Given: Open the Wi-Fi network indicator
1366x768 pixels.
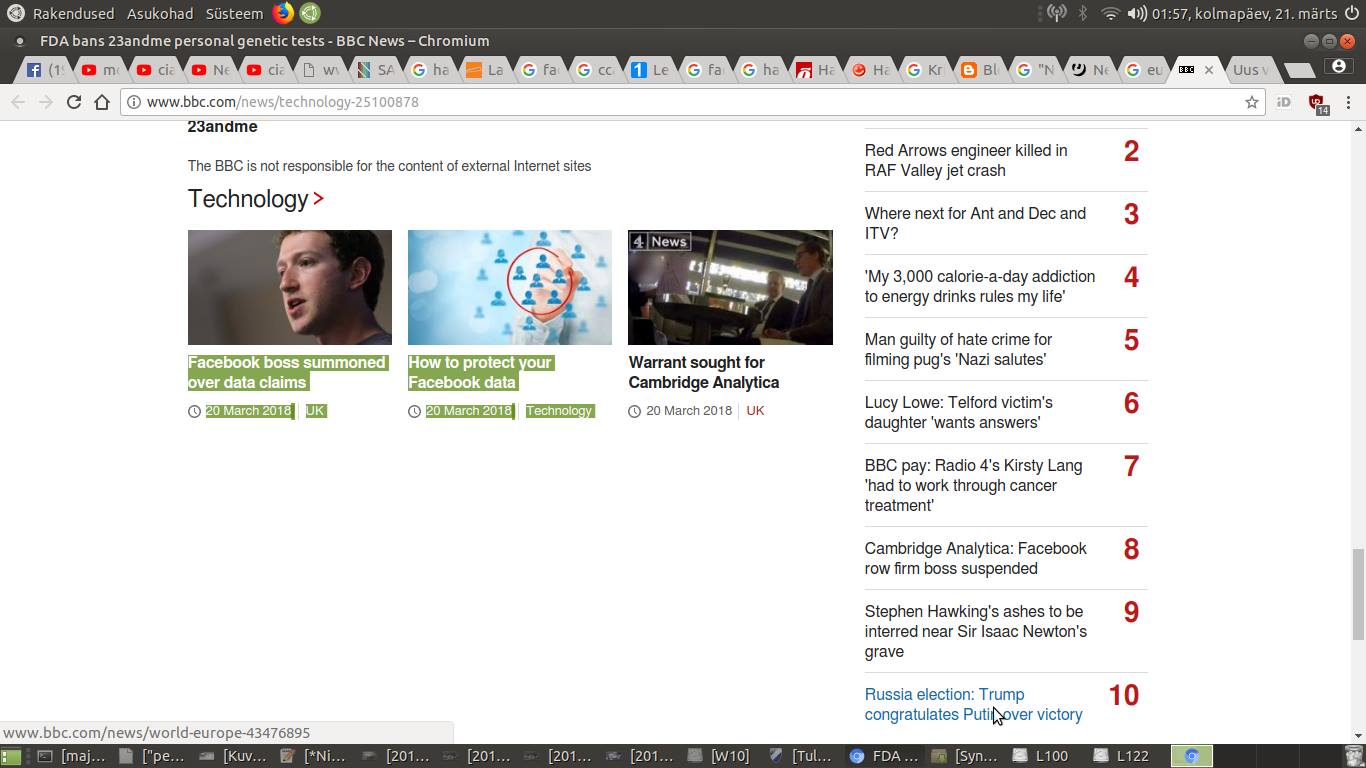Looking at the screenshot, I should (x=1110, y=13).
